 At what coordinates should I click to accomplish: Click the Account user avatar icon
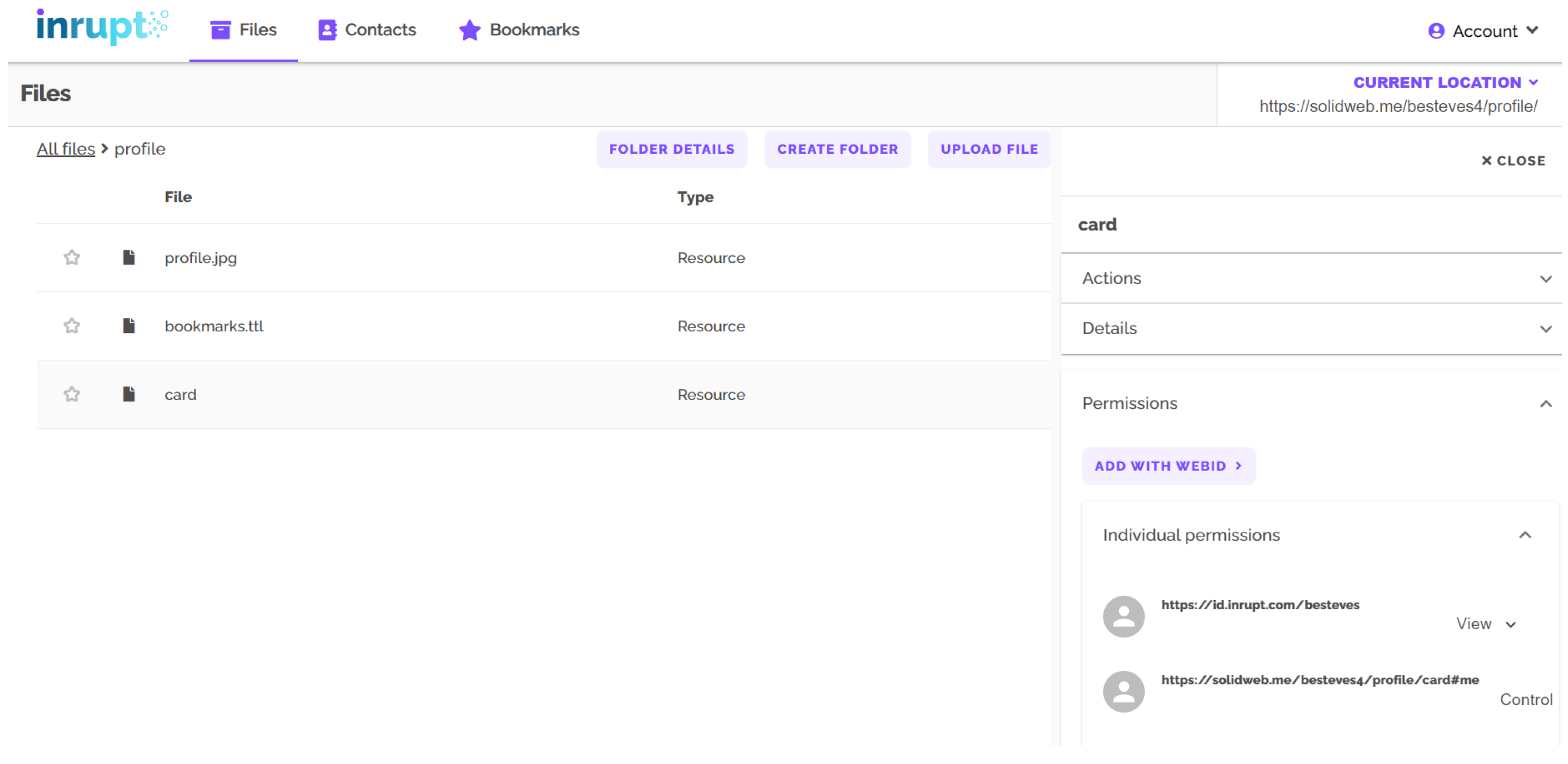click(x=1436, y=31)
